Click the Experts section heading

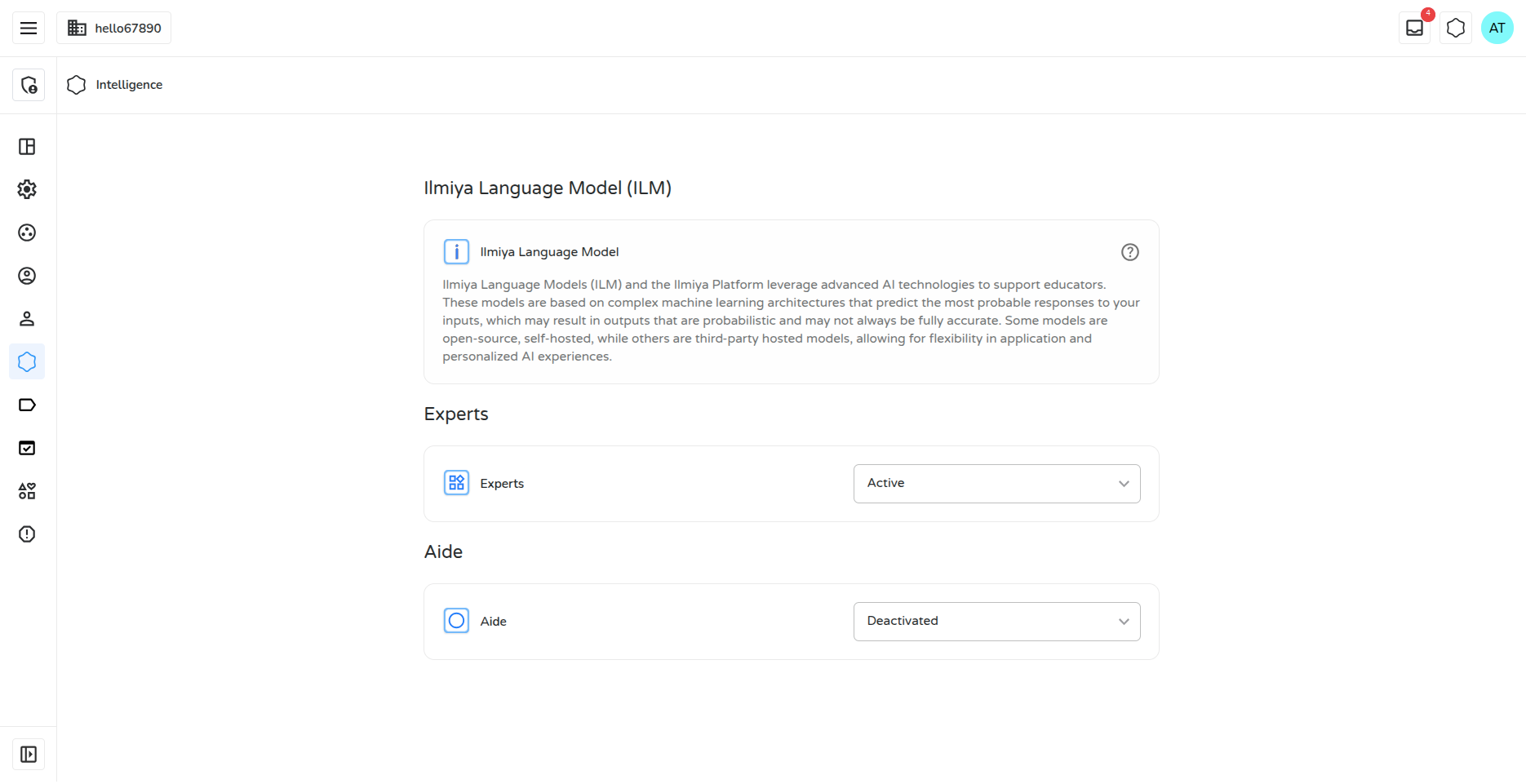point(456,414)
